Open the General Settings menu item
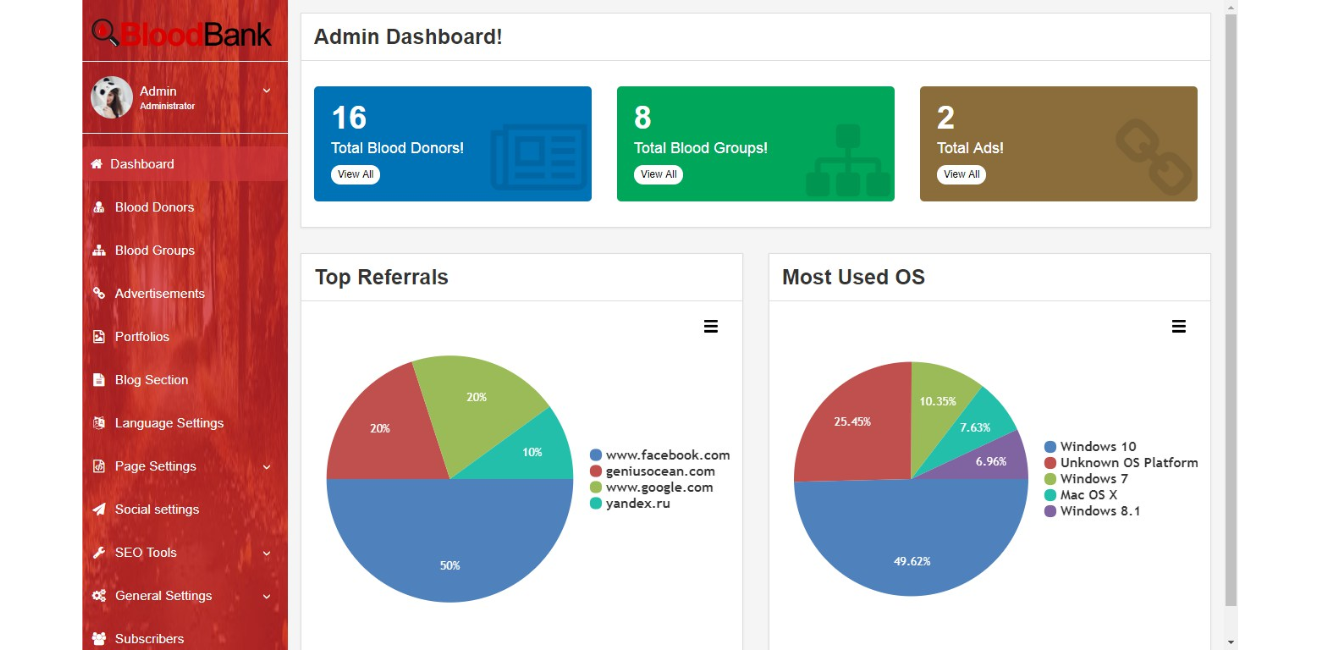Viewport: 1320px width, 650px height. pyautogui.click(x=163, y=596)
